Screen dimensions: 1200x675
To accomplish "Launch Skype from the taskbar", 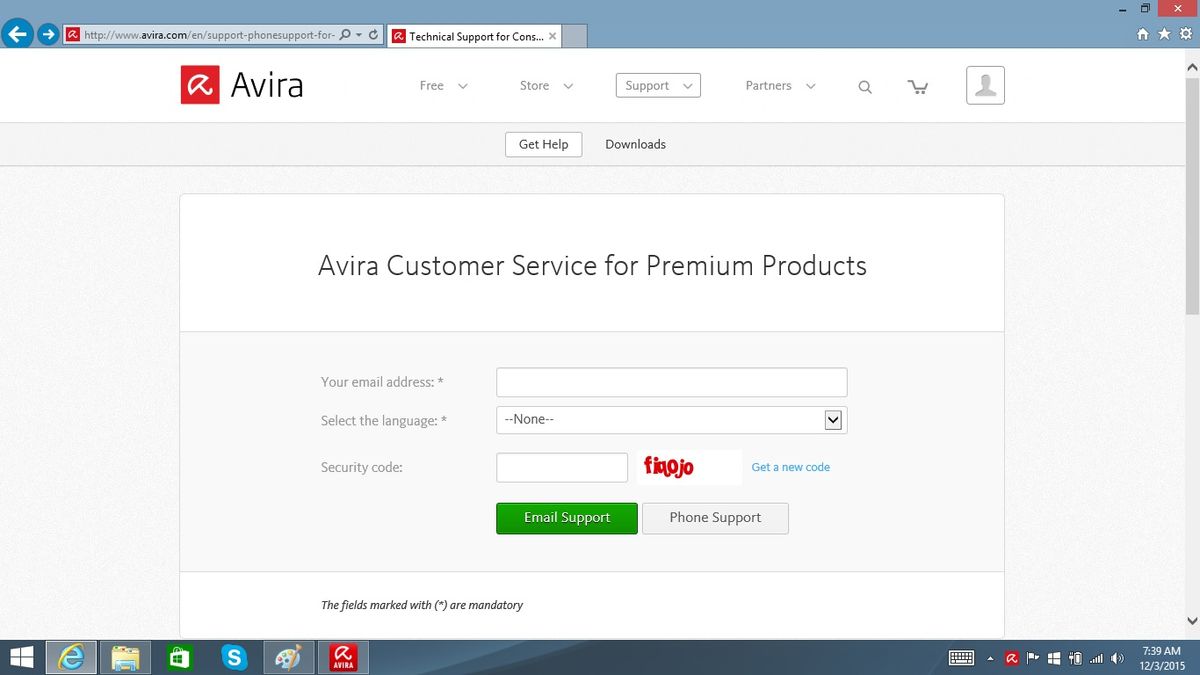I will (x=234, y=657).
